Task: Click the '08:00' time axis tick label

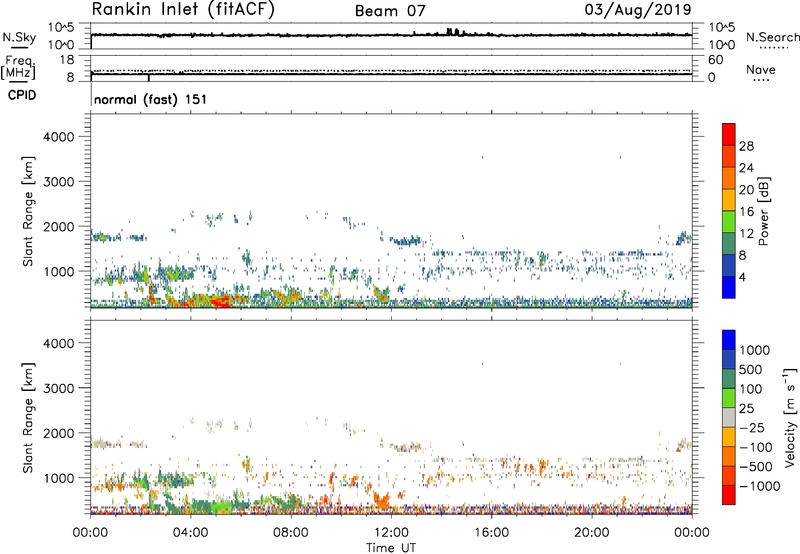Action: [x=291, y=533]
